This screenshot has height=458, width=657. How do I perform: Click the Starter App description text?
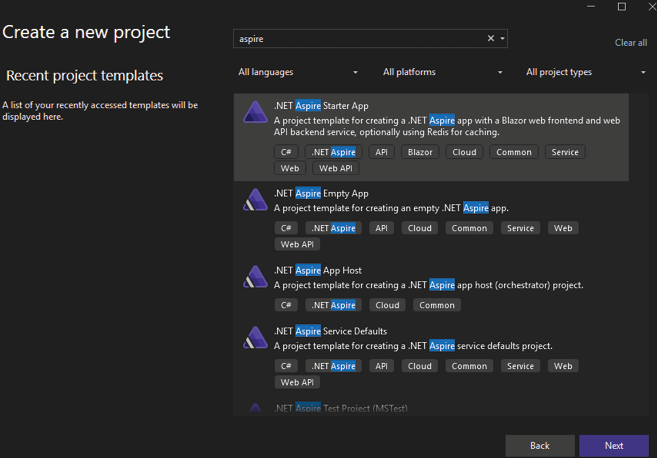pos(447,126)
